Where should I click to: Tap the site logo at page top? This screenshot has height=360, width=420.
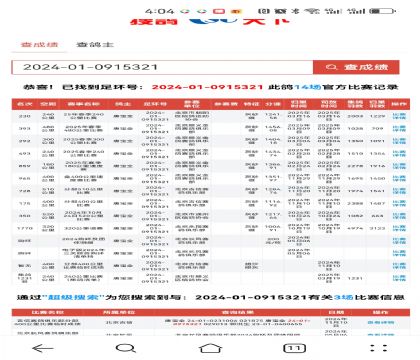[210, 22]
